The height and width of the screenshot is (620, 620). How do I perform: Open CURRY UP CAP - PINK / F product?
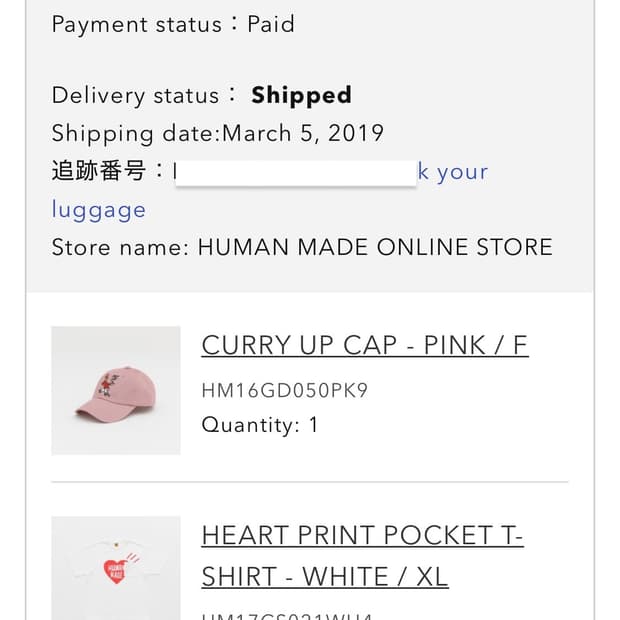click(364, 345)
